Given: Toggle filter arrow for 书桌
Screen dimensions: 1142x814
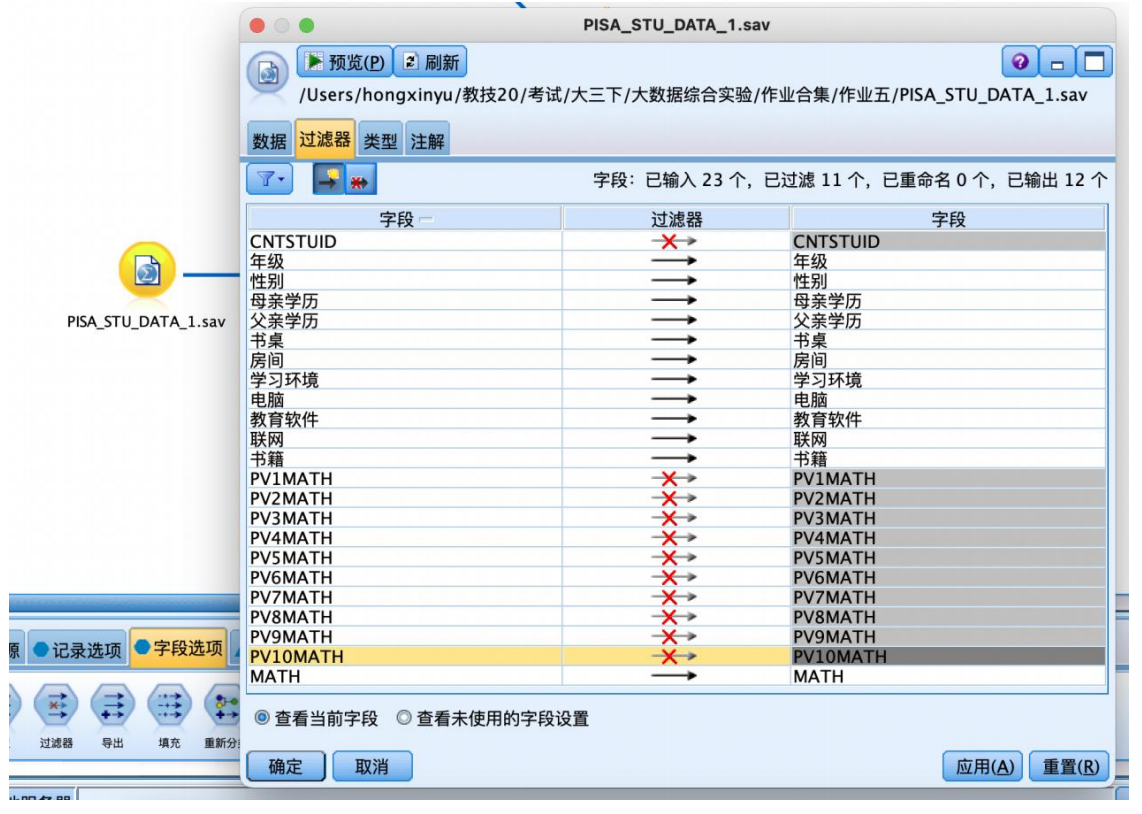Looking at the screenshot, I should point(674,340).
